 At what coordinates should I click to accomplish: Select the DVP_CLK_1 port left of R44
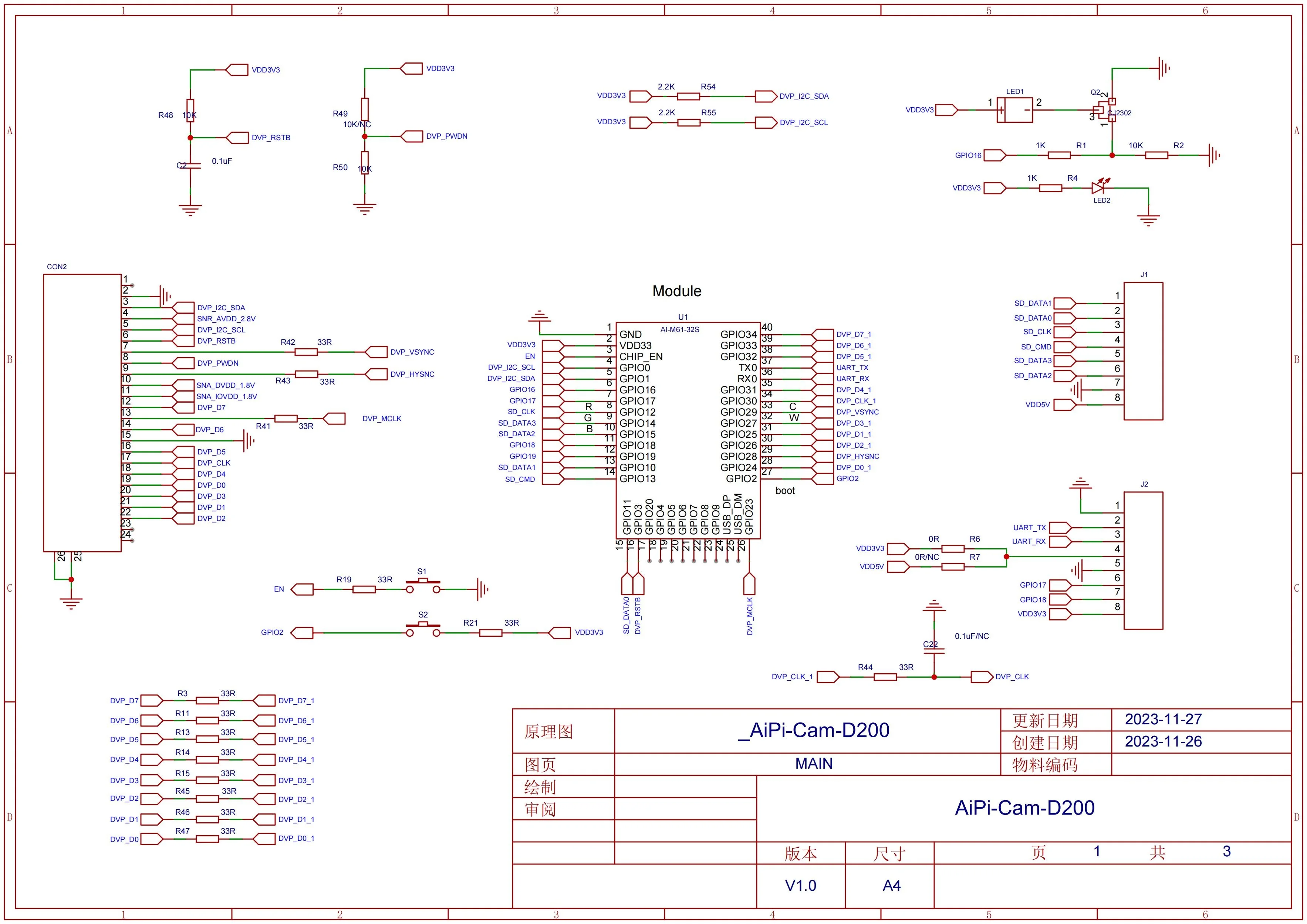coord(829,677)
